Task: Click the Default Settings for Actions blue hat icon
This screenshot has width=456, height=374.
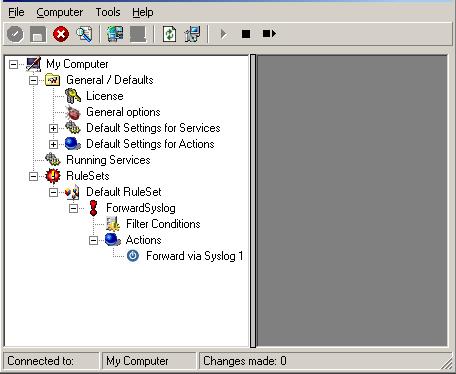Action: coord(73,144)
